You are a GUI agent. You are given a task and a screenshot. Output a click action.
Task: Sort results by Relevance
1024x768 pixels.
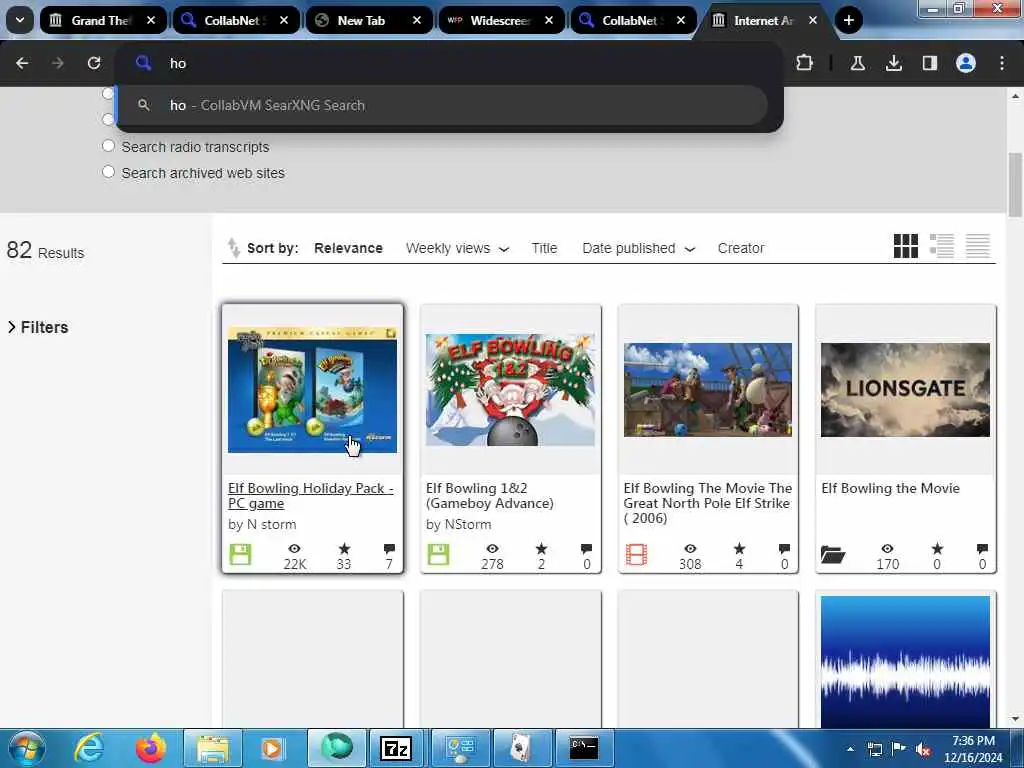[x=348, y=248]
